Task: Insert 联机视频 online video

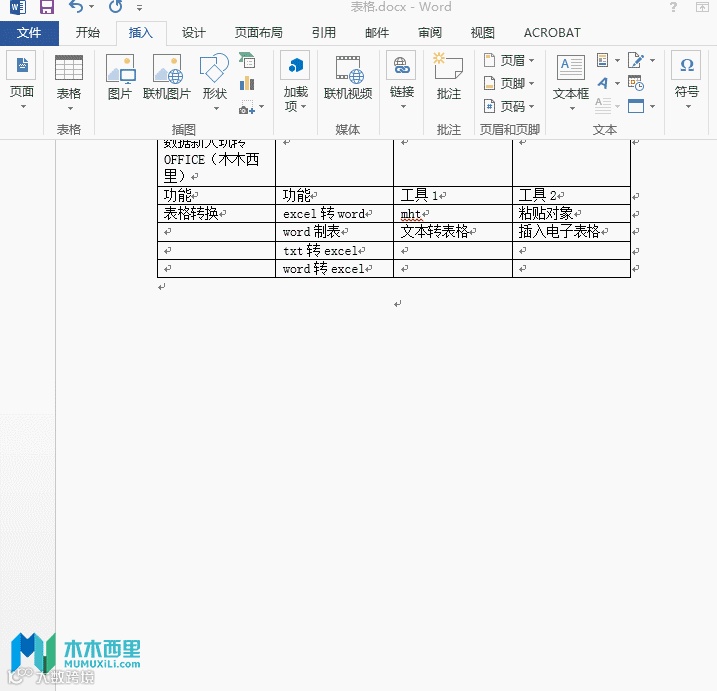Action: click(348, 77)
